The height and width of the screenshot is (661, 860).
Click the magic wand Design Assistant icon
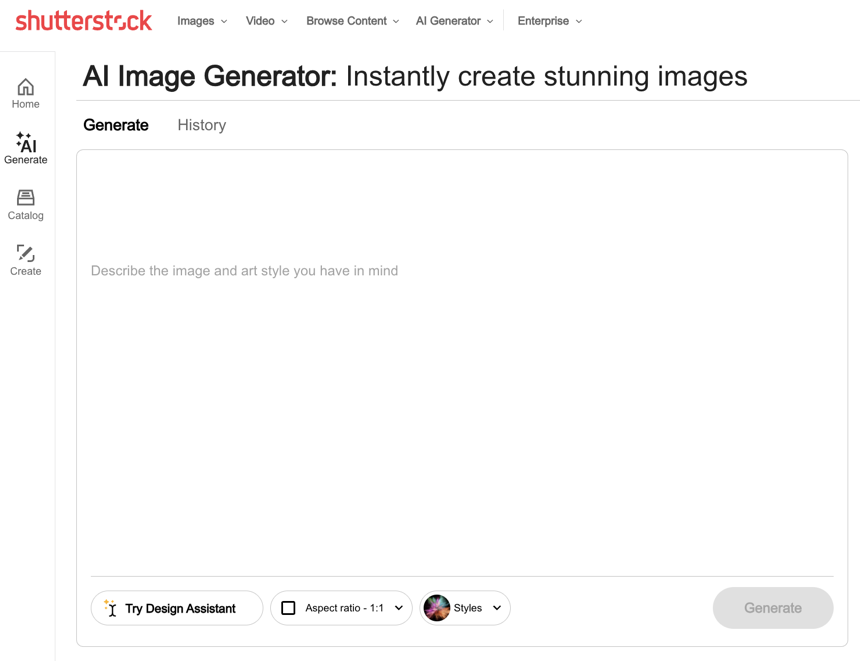pyautogui.click(x=111, y=608)
